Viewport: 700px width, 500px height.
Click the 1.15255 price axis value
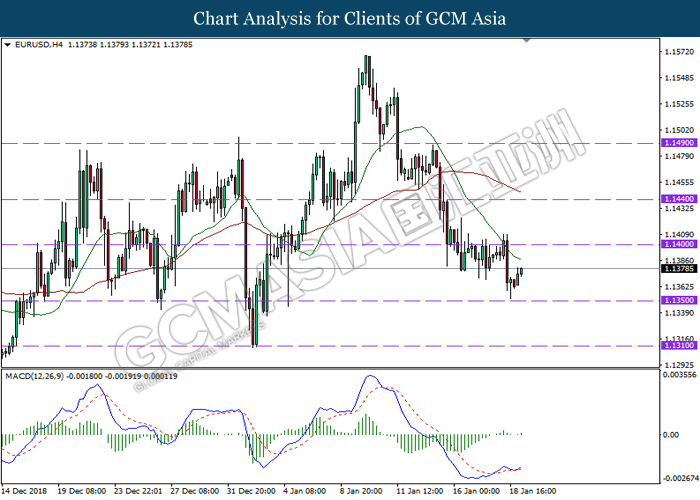pos(679,104)
